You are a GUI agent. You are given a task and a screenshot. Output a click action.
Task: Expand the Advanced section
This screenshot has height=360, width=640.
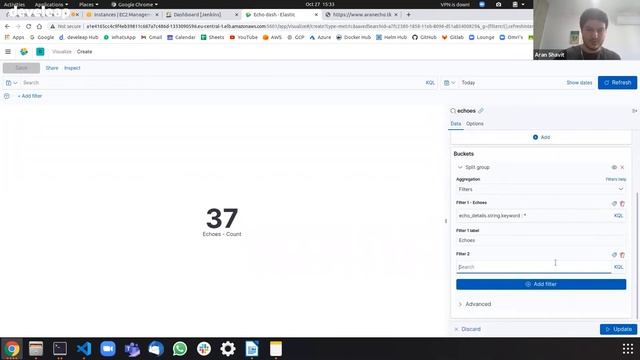pyautogui.click(x=475, y=304)
